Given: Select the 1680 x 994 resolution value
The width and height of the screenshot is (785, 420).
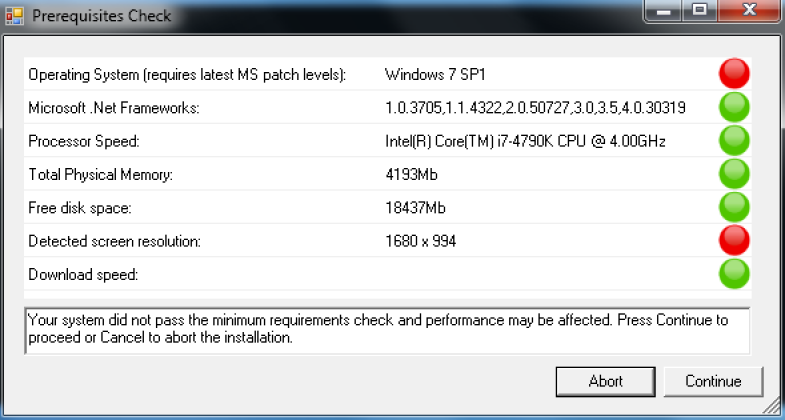Looking at the screenshot, I should pos(421,241).
